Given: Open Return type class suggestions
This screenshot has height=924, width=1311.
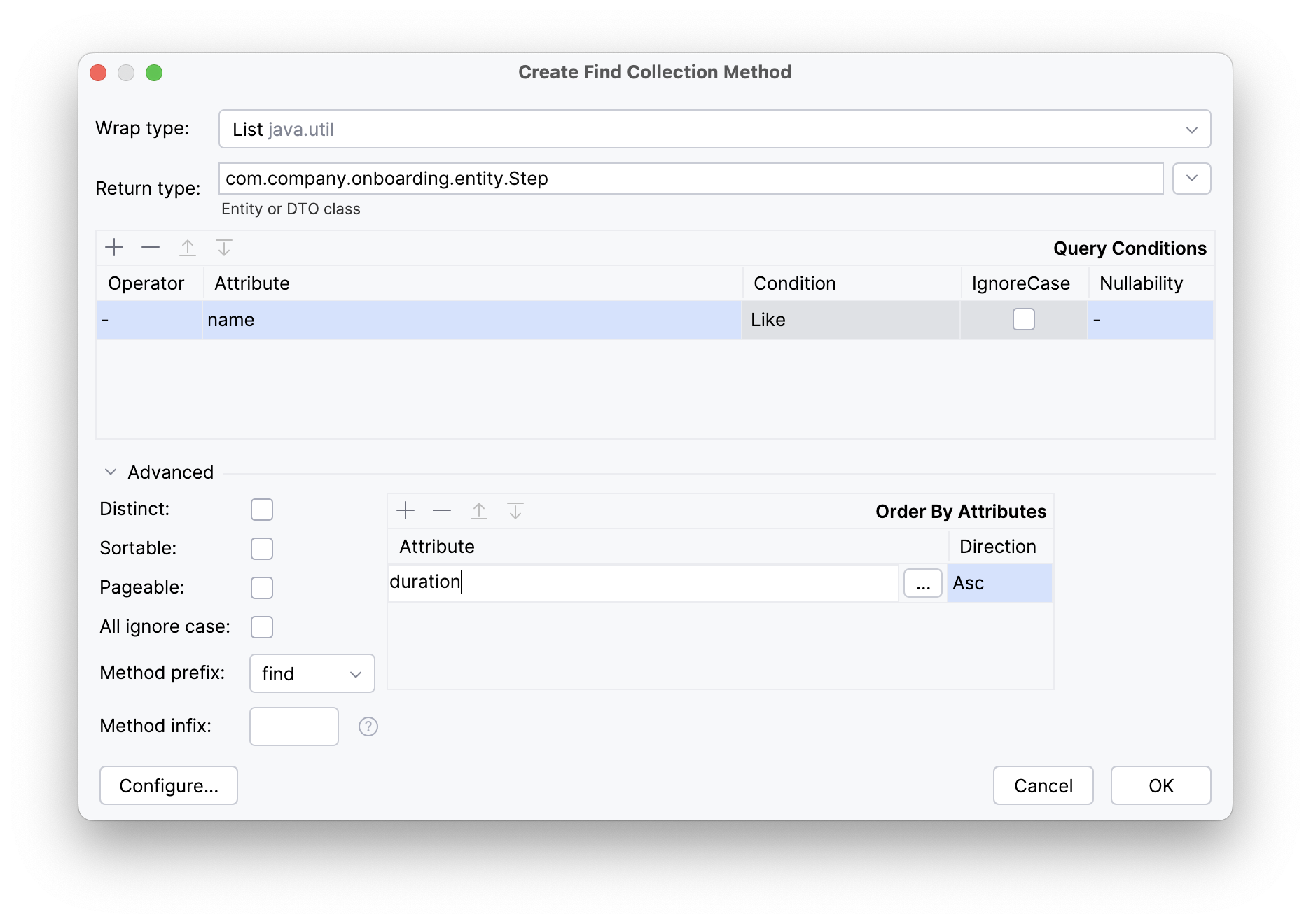Looking at the screenshot, I should click(1191, 178).
